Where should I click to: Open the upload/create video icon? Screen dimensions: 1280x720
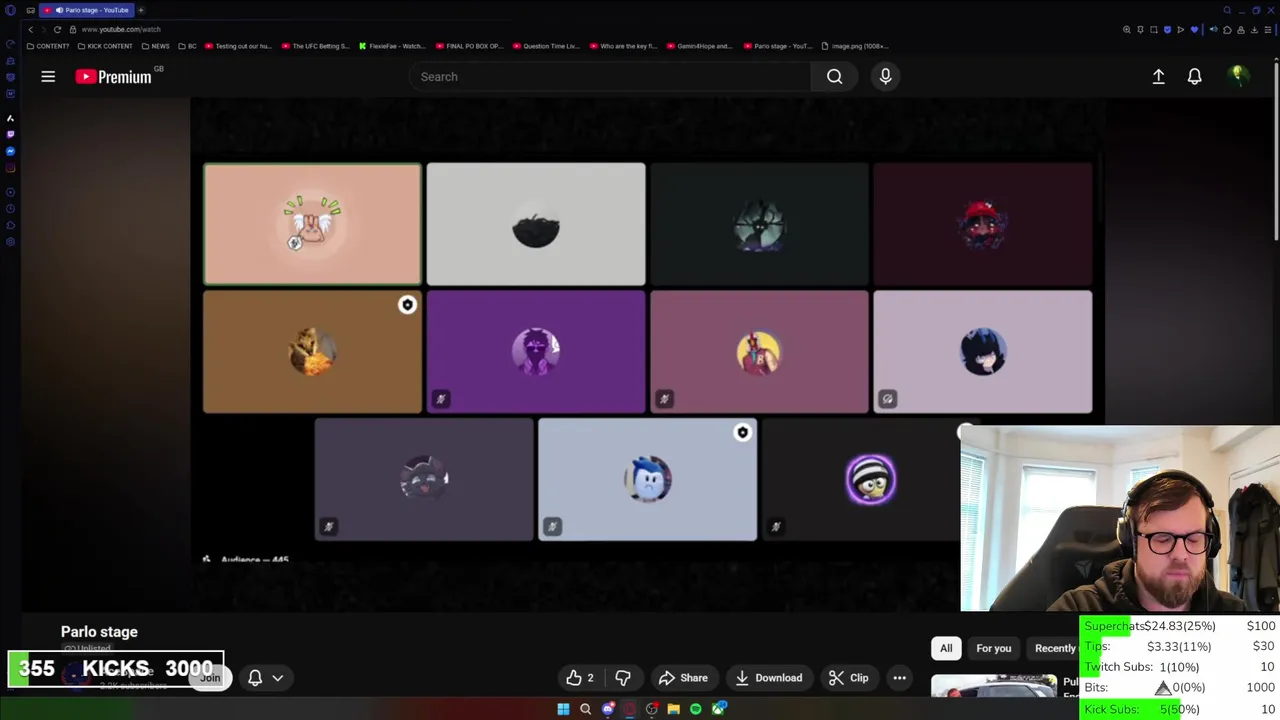1158,76
